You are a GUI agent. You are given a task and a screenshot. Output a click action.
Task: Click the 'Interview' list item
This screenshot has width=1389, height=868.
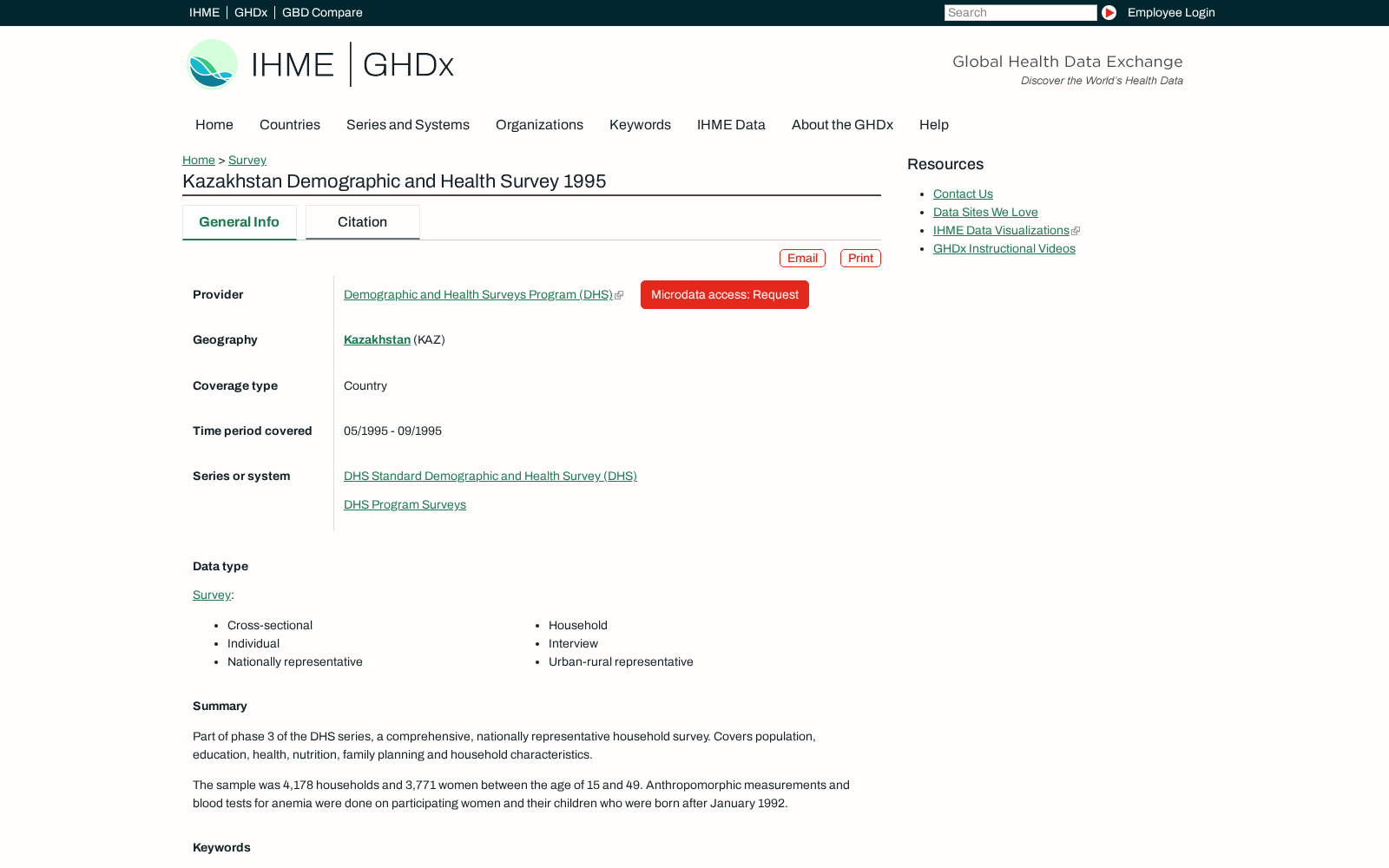(x=573, y=643)
